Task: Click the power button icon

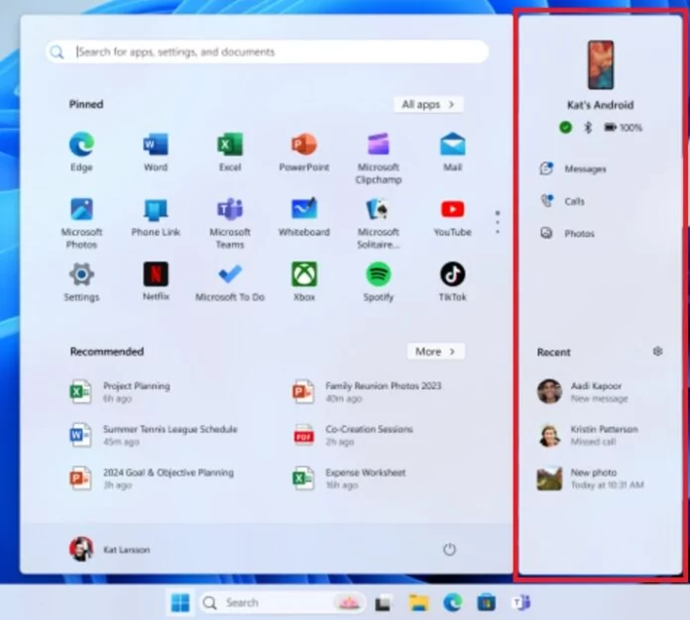Action: [x=449, y=549]
